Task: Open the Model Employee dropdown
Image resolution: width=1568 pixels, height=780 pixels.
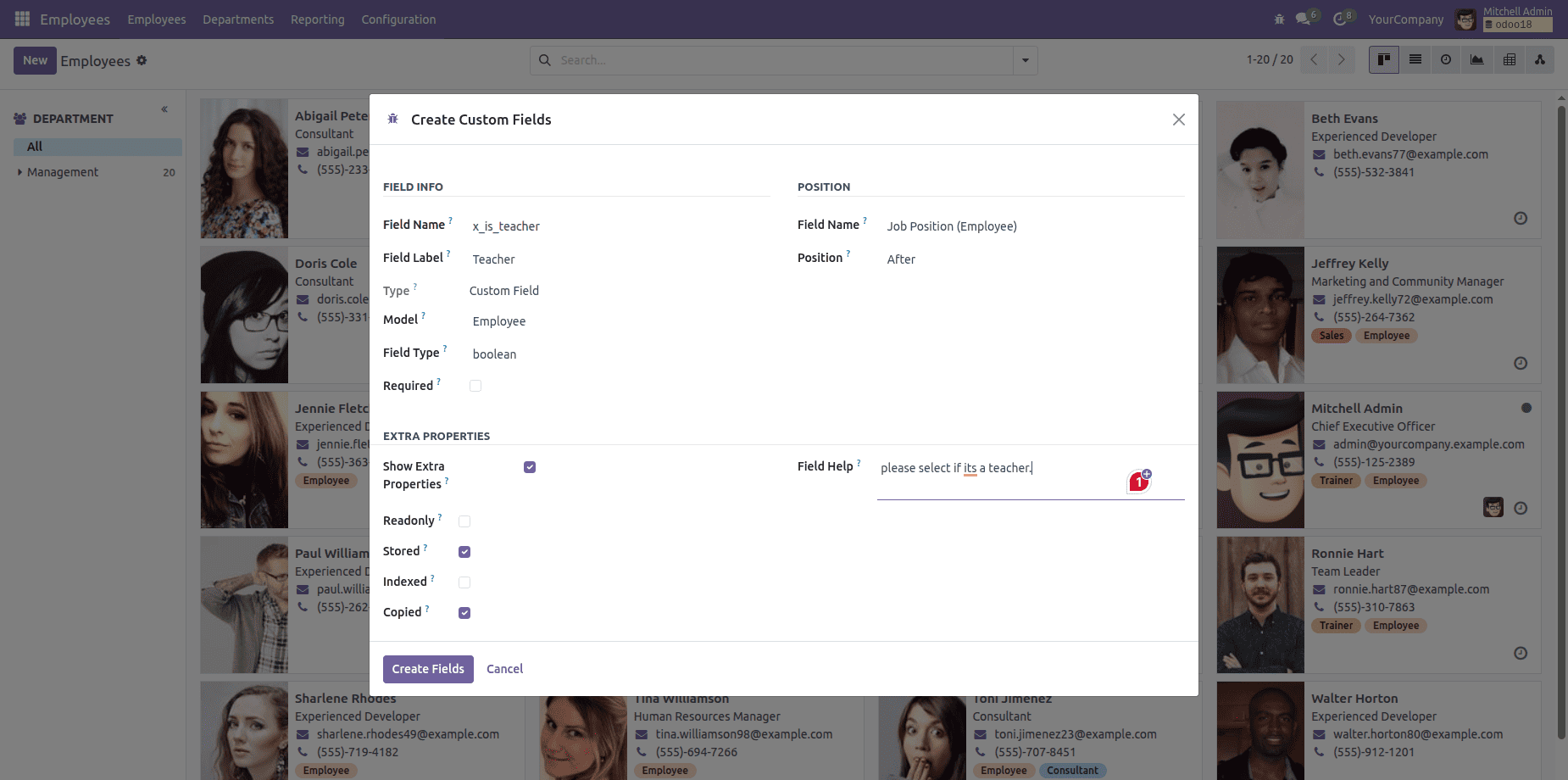Action: [620, 321]
